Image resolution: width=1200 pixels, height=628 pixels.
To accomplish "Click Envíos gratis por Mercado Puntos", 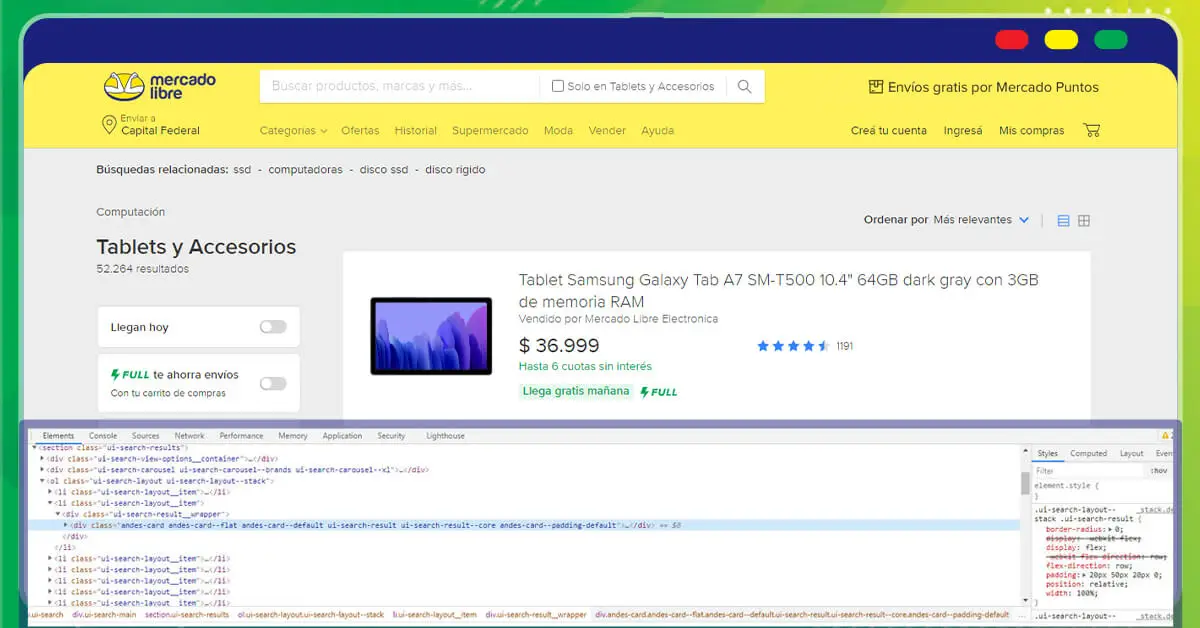I will click(x=993, y=87).
